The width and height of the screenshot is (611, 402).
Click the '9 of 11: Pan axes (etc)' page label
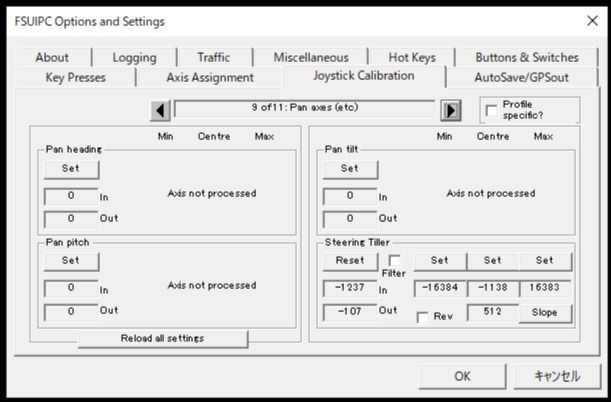[305, 108]
